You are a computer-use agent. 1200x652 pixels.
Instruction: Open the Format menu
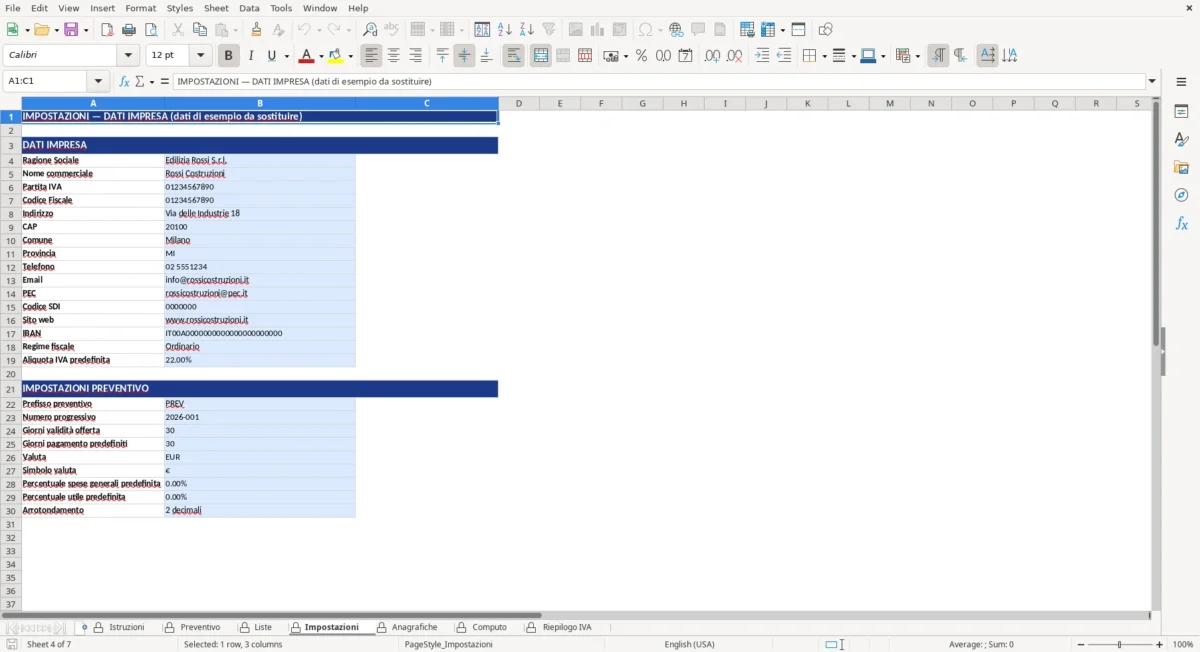pos(140,8)
